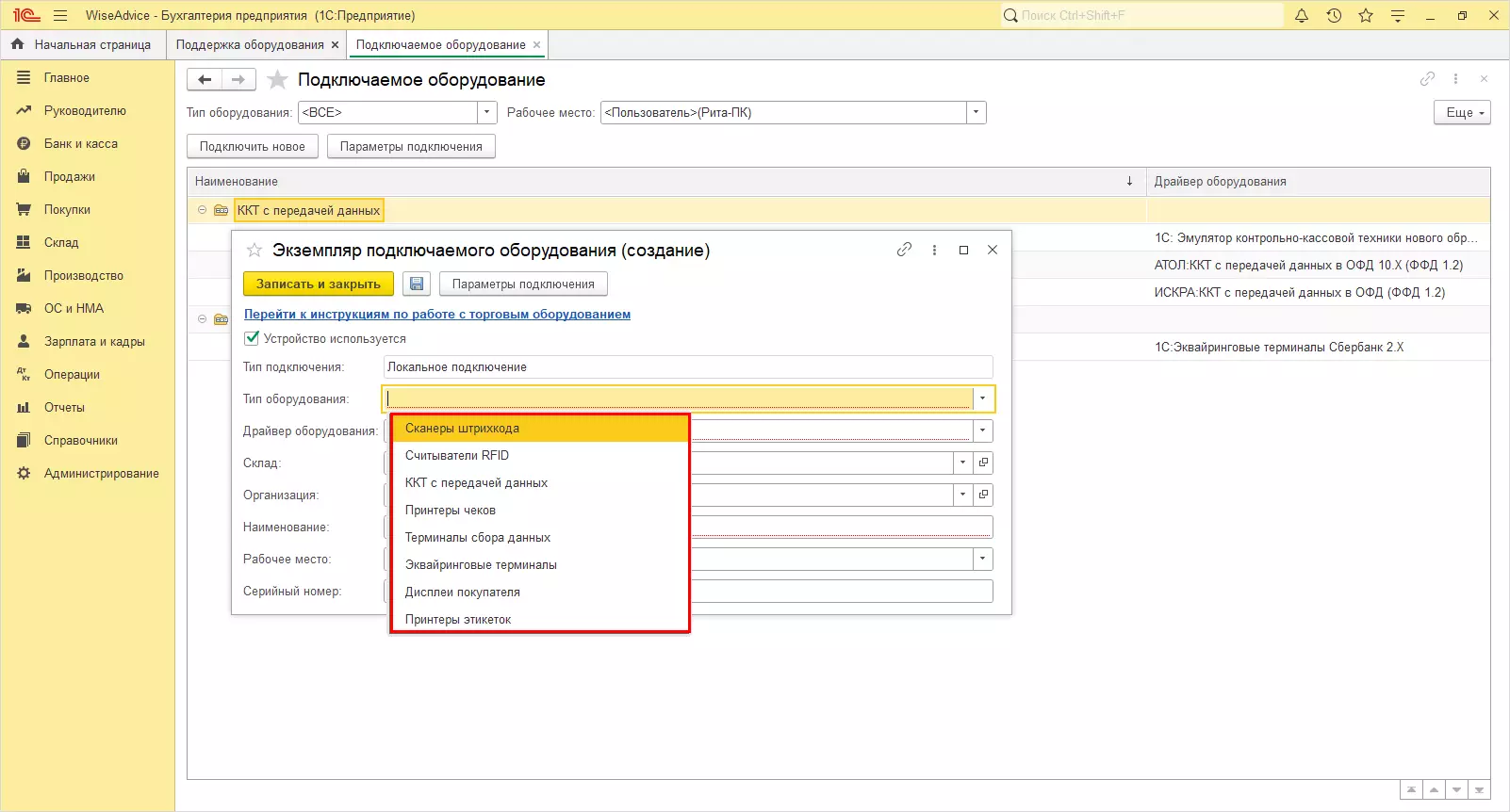Expand the Еще menu button
The width and height of the screenshot is (1510, 812).
point(1462,112)
